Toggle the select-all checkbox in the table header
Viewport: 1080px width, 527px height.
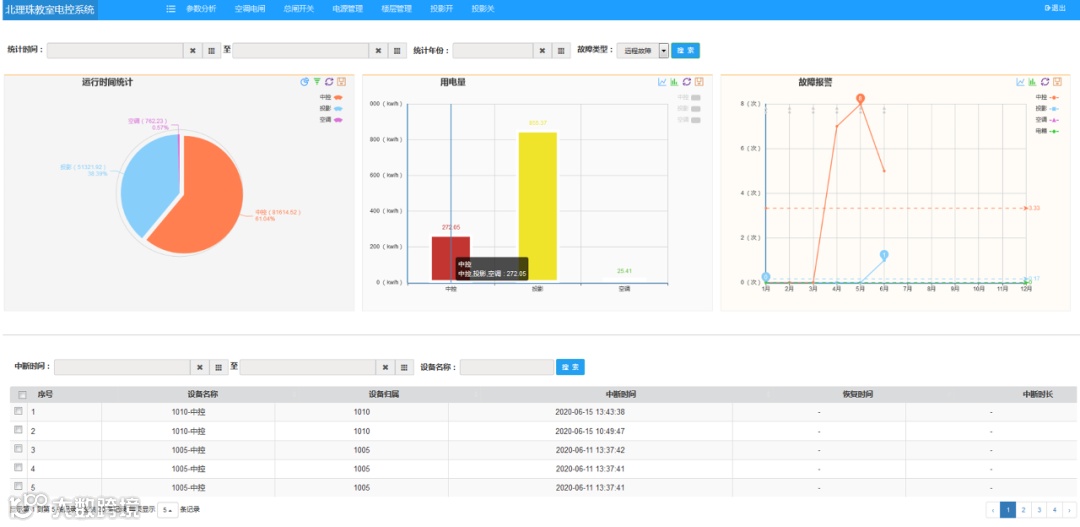22,395
